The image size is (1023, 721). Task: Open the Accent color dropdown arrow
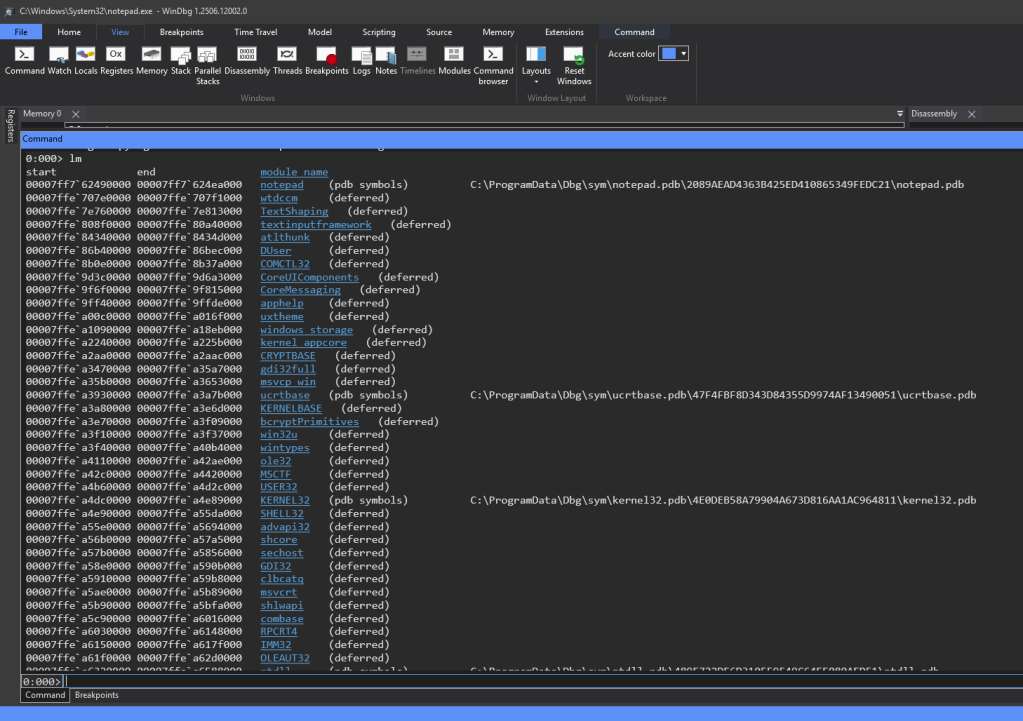(x=683, y=54)
